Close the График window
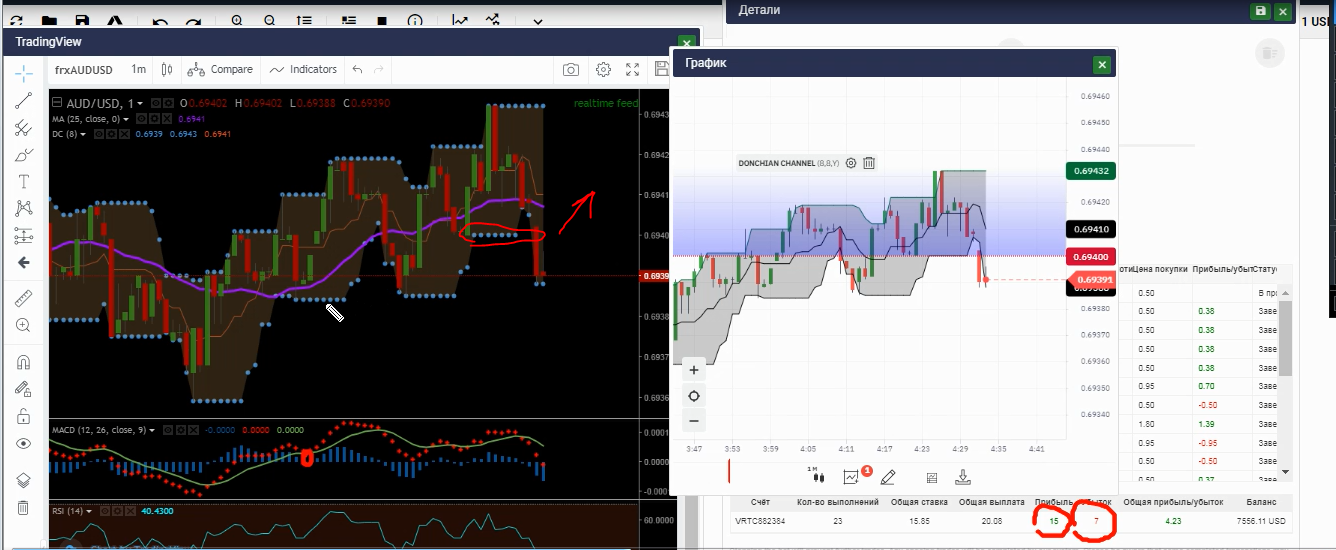Viewport: 1336px width, 550px height. click(1102, 65)
